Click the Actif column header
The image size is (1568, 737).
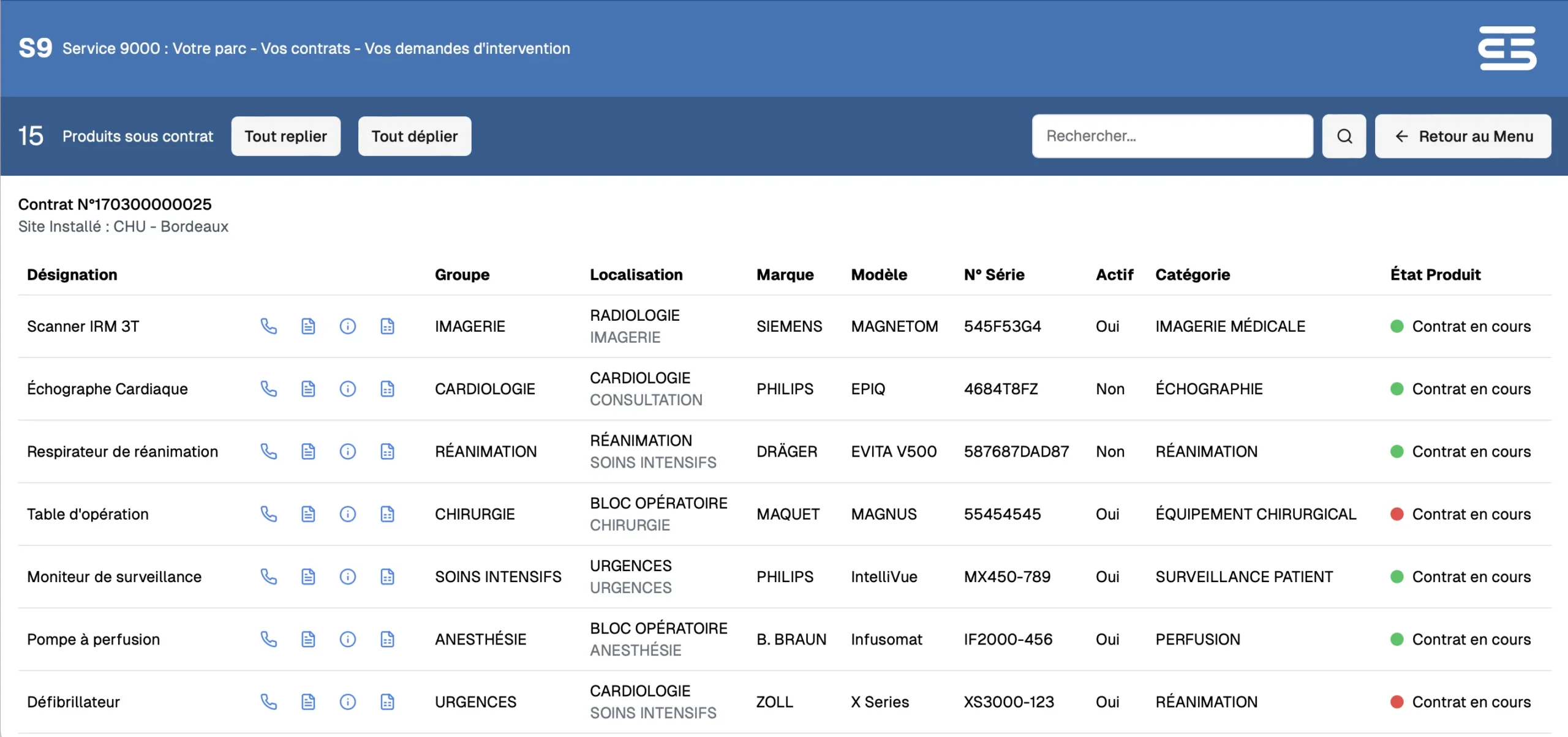pos(1115,274)
